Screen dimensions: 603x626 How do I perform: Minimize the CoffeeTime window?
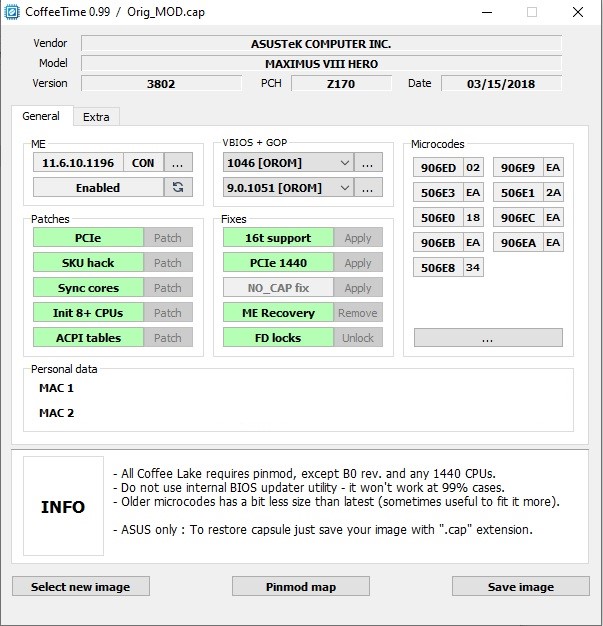[x=487, y=12]
